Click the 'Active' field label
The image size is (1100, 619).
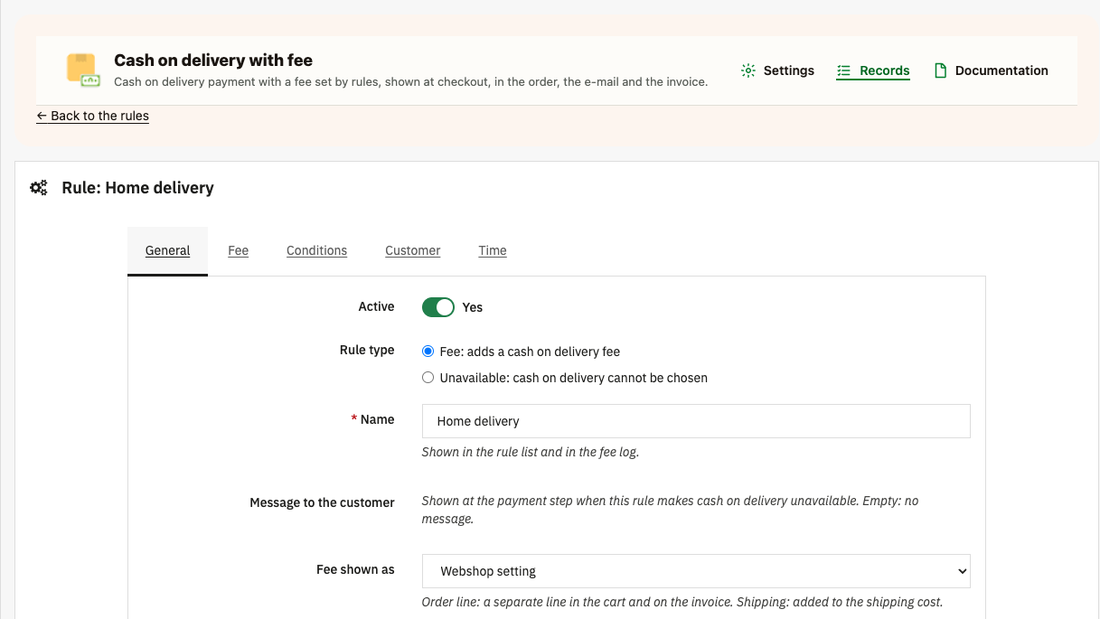tap(376, 307)
